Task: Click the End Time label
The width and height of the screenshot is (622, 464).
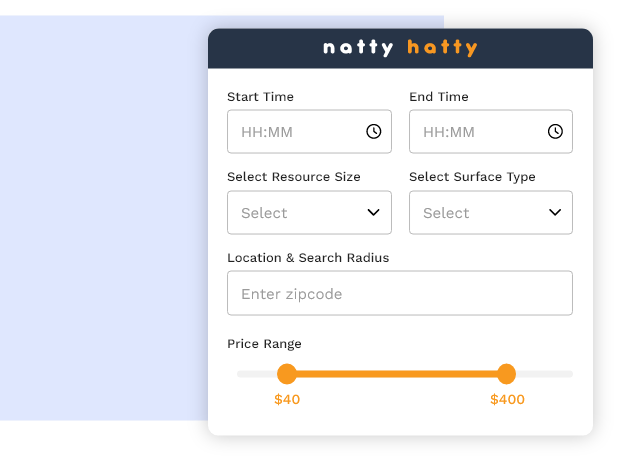Action: (x=439, y=97)
